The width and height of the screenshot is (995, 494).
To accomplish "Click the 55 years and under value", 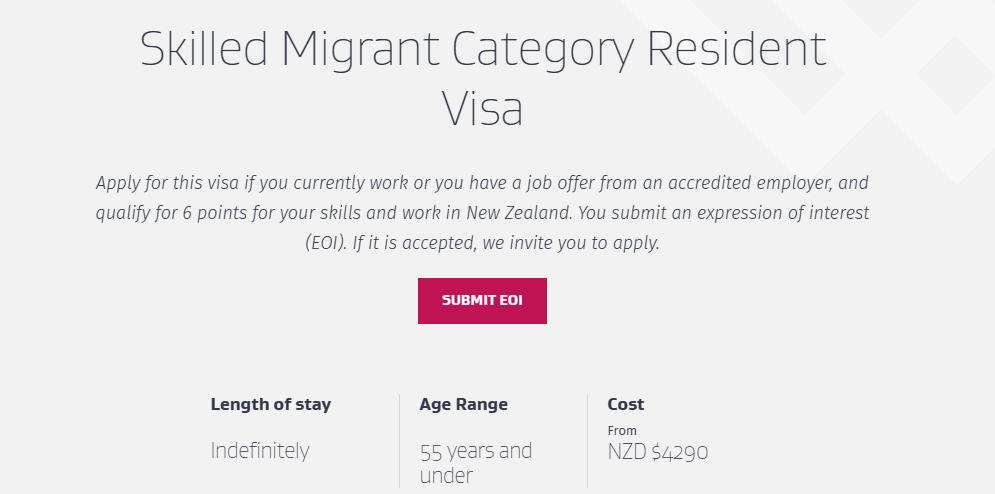I will tap(476, 463).
